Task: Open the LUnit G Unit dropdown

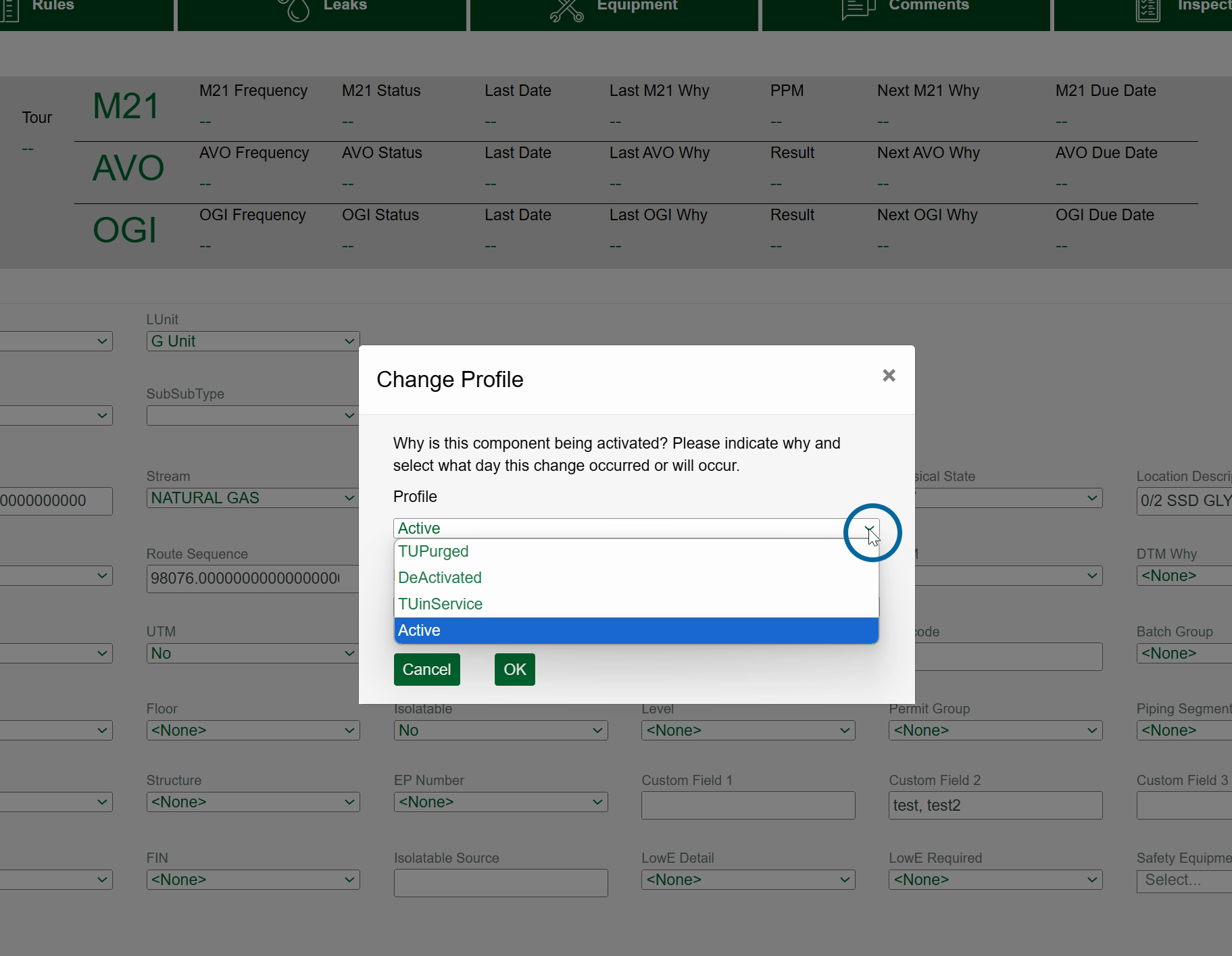Action: pos(253,341)
